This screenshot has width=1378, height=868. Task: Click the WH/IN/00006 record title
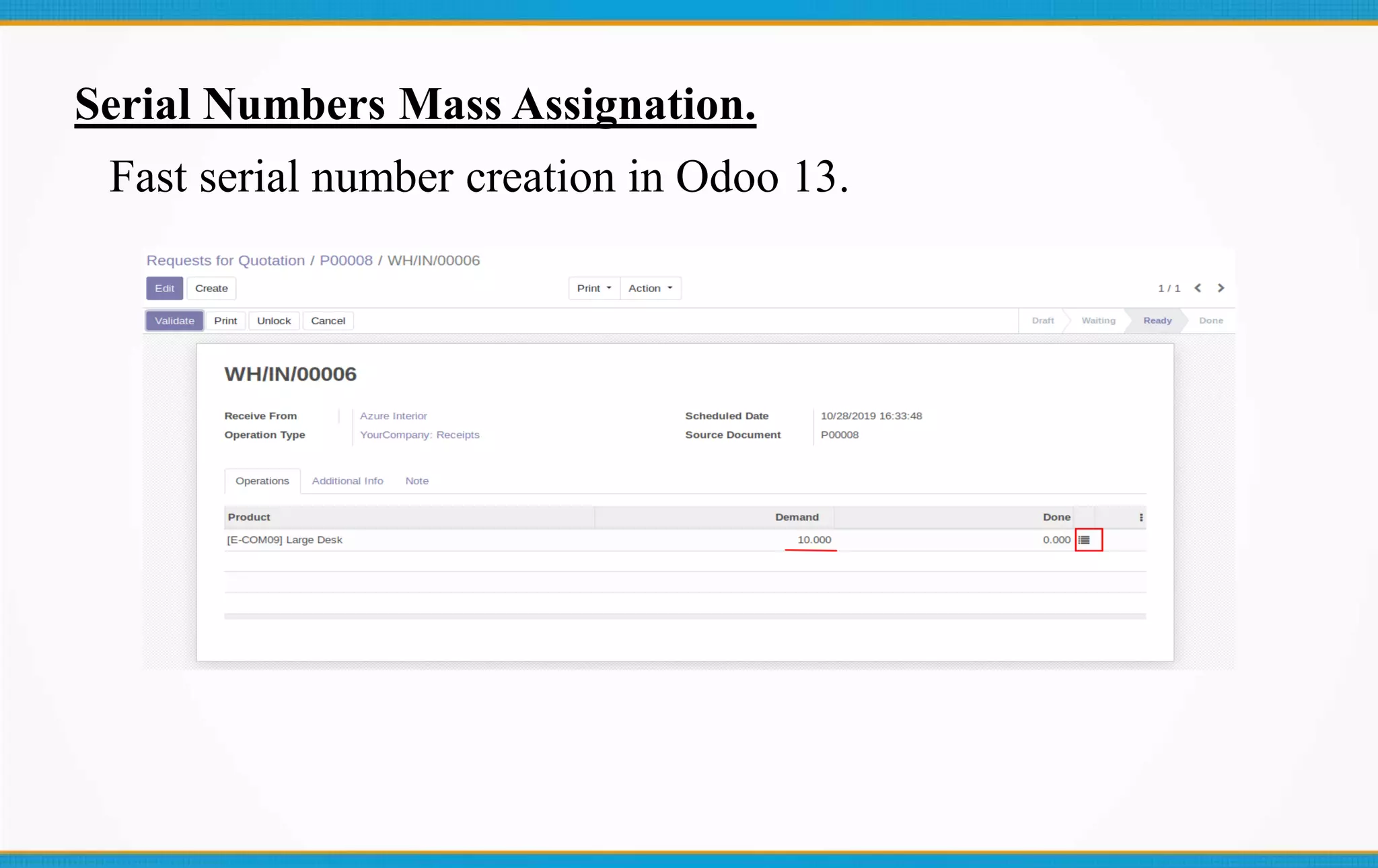pos(290,374)
